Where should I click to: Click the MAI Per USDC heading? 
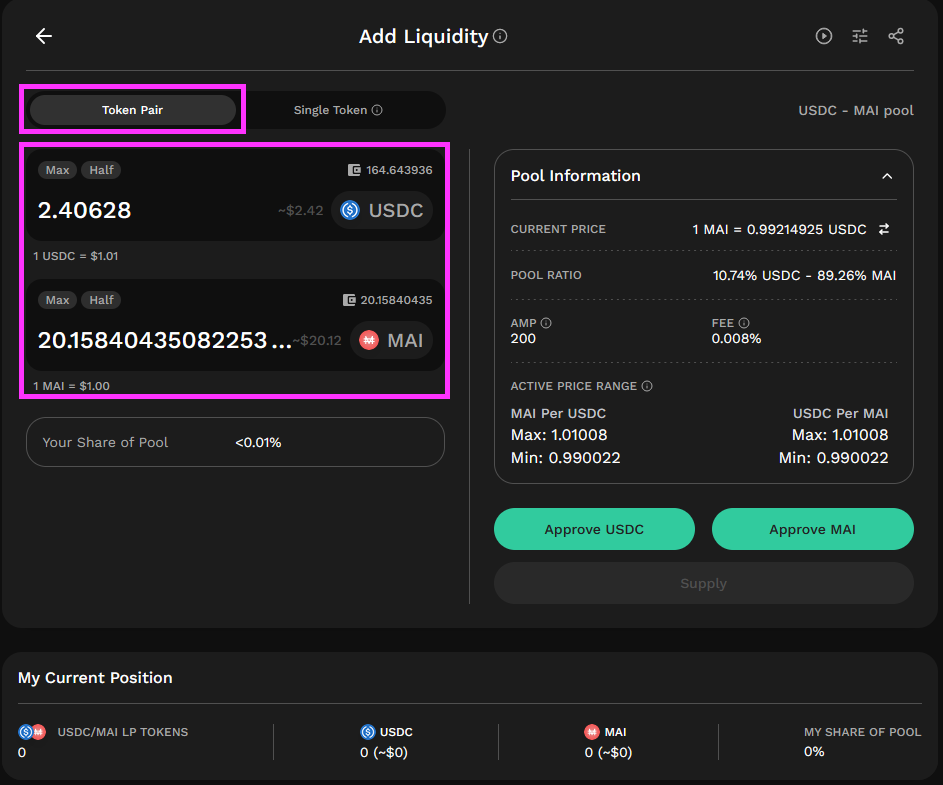point(558,414)
